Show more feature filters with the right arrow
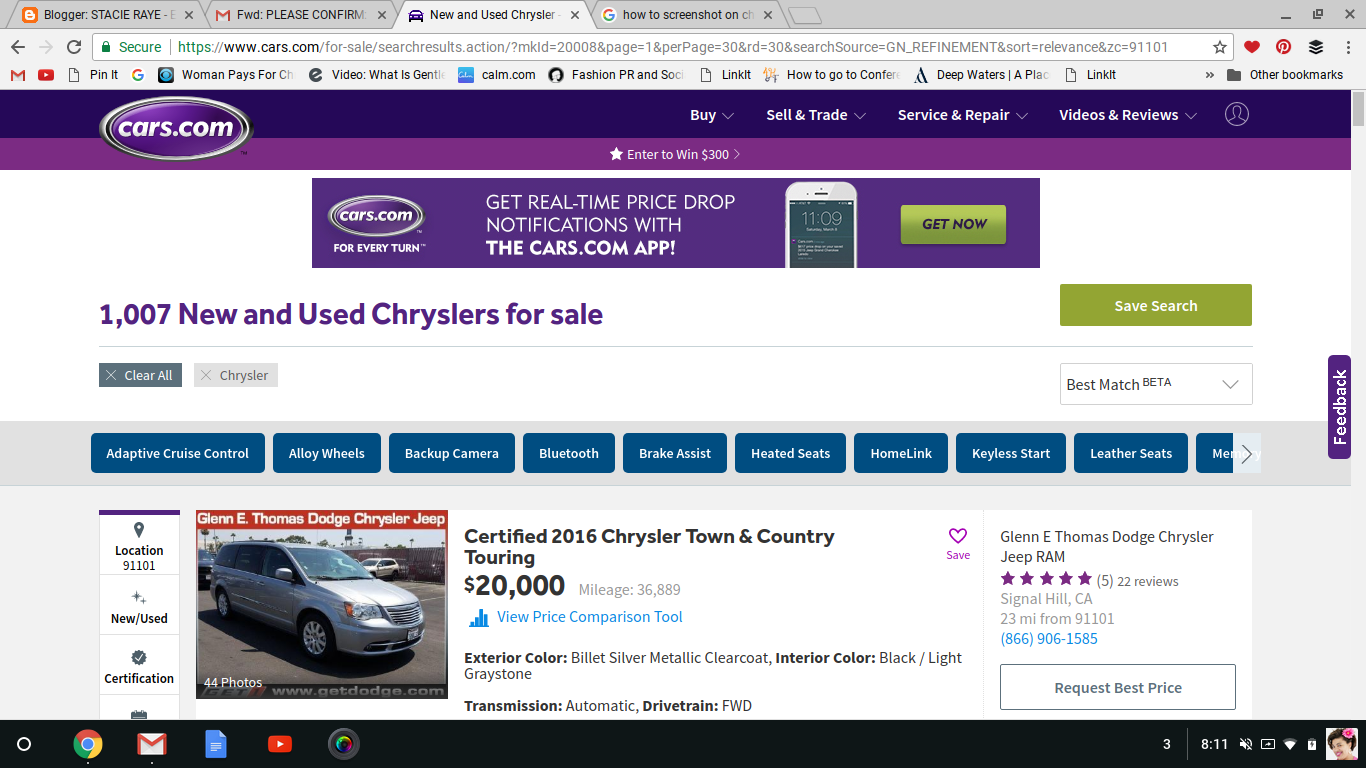The width and height of the screenshot is (1366, 768). (1247, 453)
